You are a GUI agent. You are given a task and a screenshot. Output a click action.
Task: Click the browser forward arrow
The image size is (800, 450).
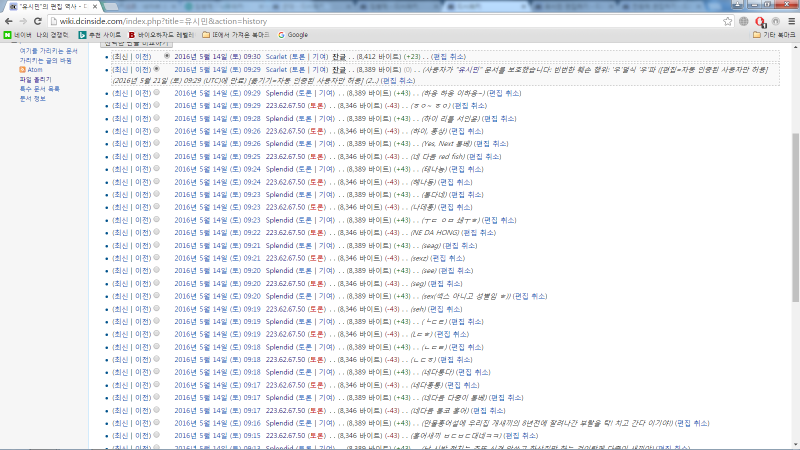tap(23, 21)
